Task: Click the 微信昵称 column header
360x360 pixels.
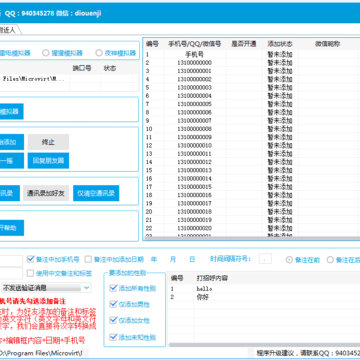Action: (328, 44)
